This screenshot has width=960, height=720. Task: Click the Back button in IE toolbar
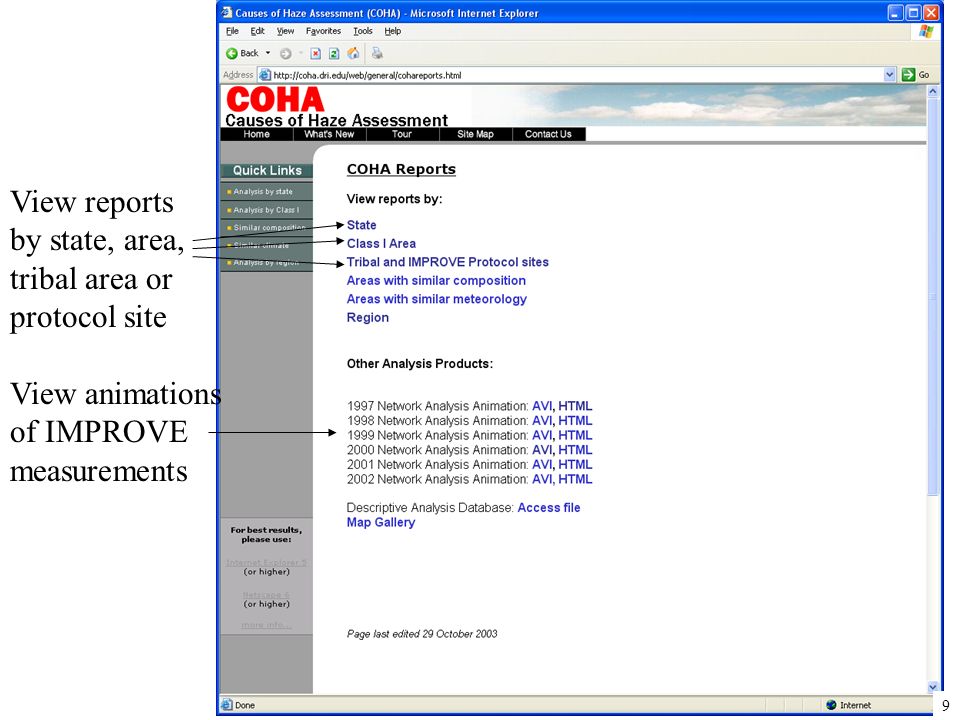[x=242, y=53]
